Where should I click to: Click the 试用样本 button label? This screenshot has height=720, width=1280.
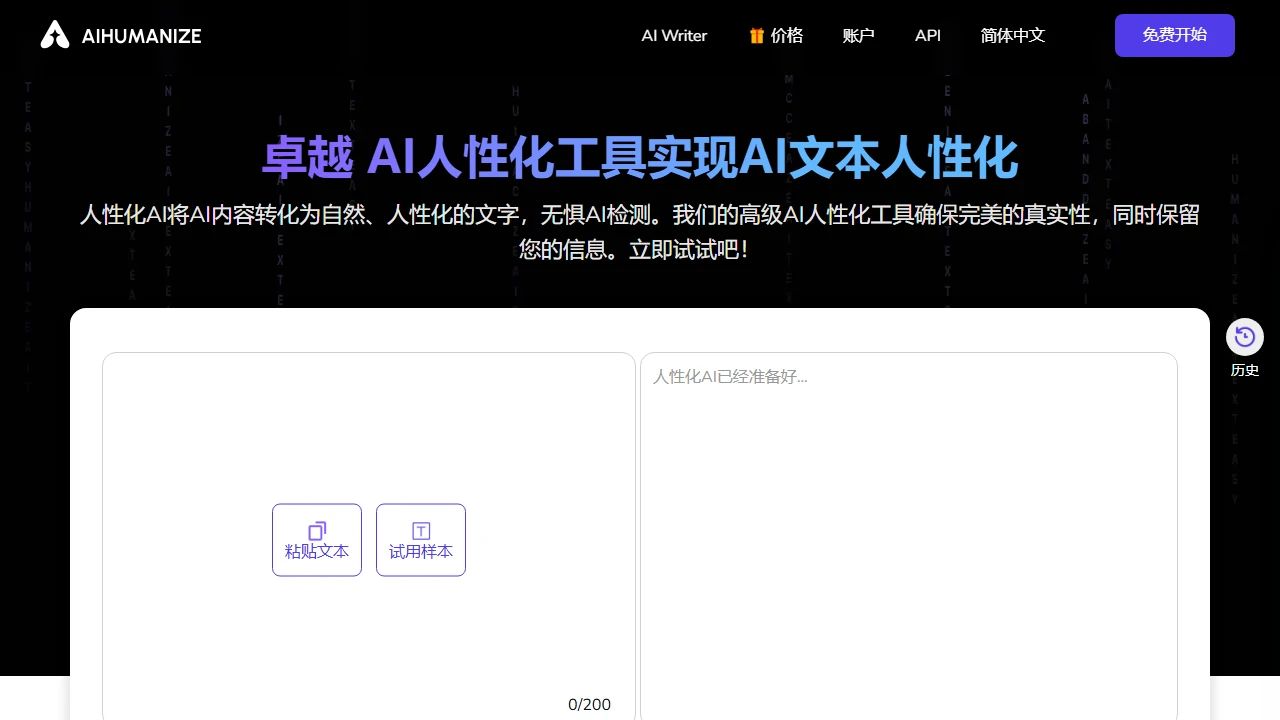click(x=421, y=552)
